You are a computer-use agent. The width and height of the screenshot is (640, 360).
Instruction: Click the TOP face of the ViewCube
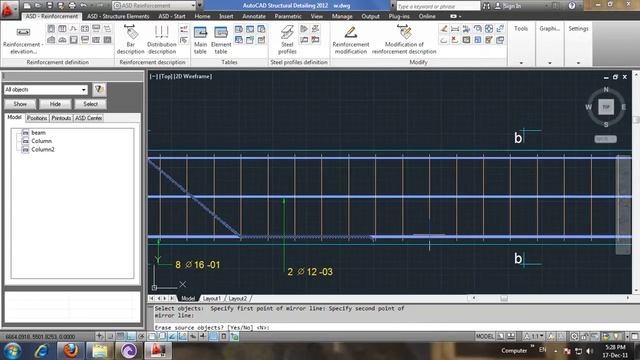click(x=606, y=107)
